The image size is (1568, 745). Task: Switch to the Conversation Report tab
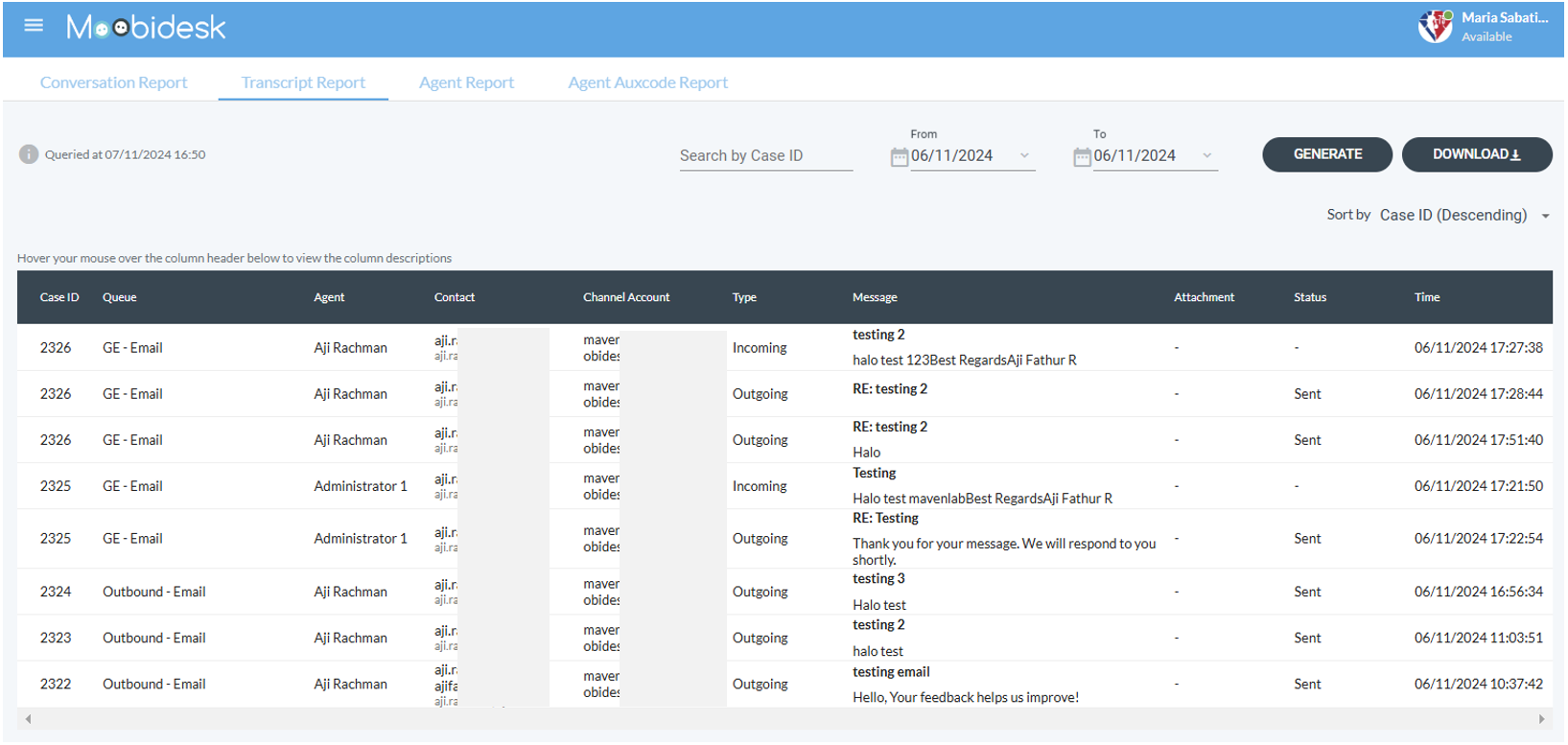(x=113, y=82)
